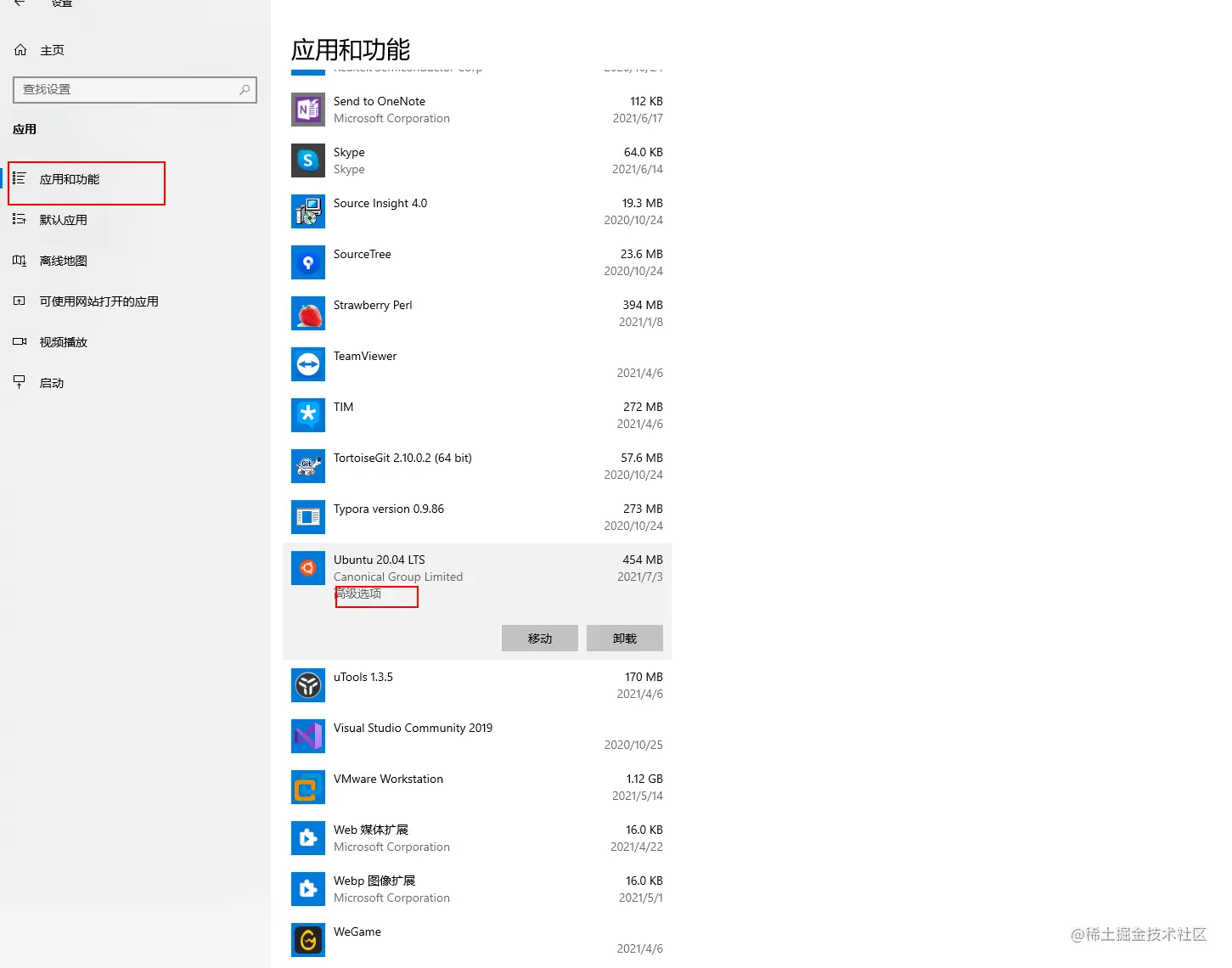Click the WeGame app icon
This screenshot has width=1232, height=968.
308,940
